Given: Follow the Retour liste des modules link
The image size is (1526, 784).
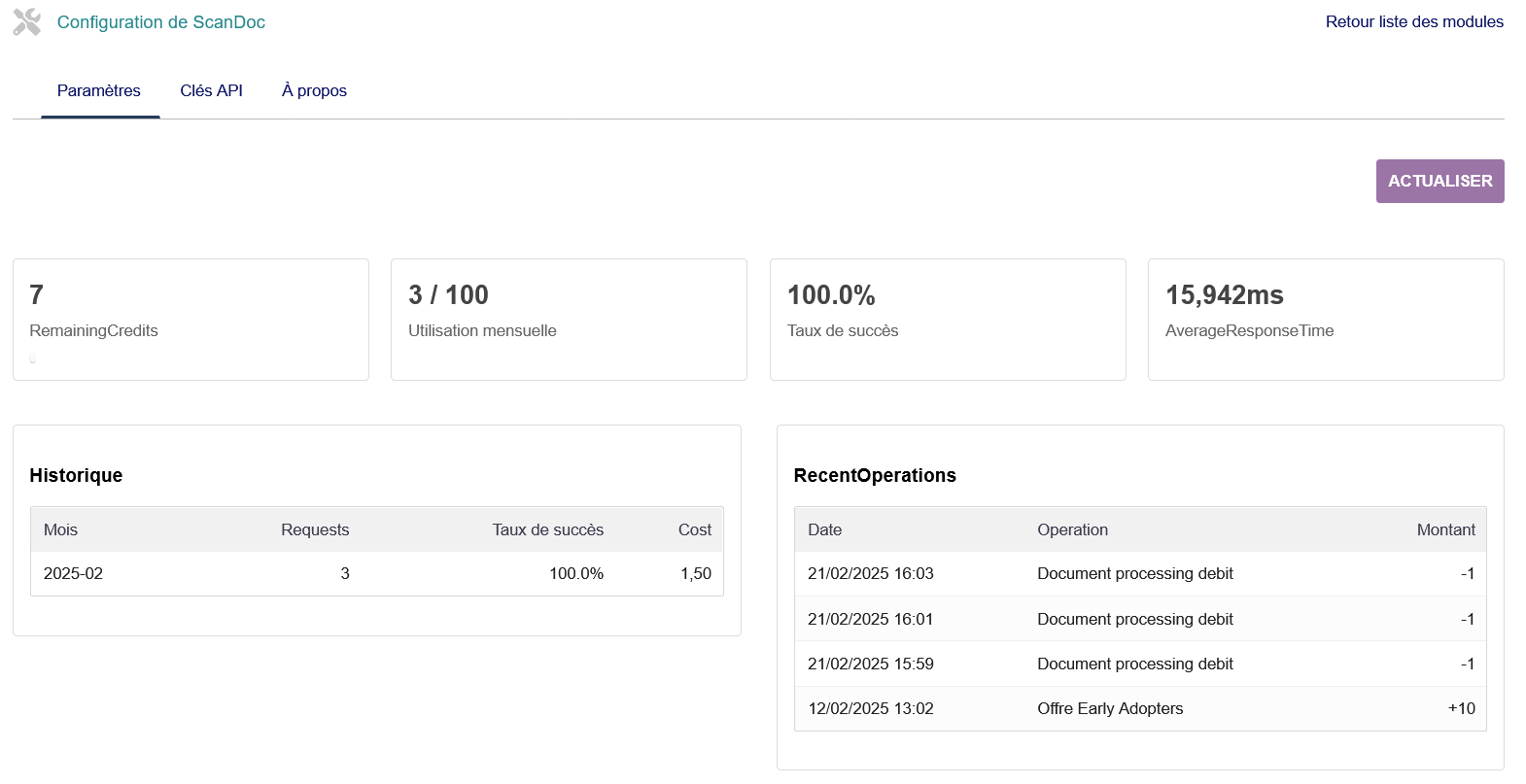Looking at the screenshot, I should (x=1414, y=21).
